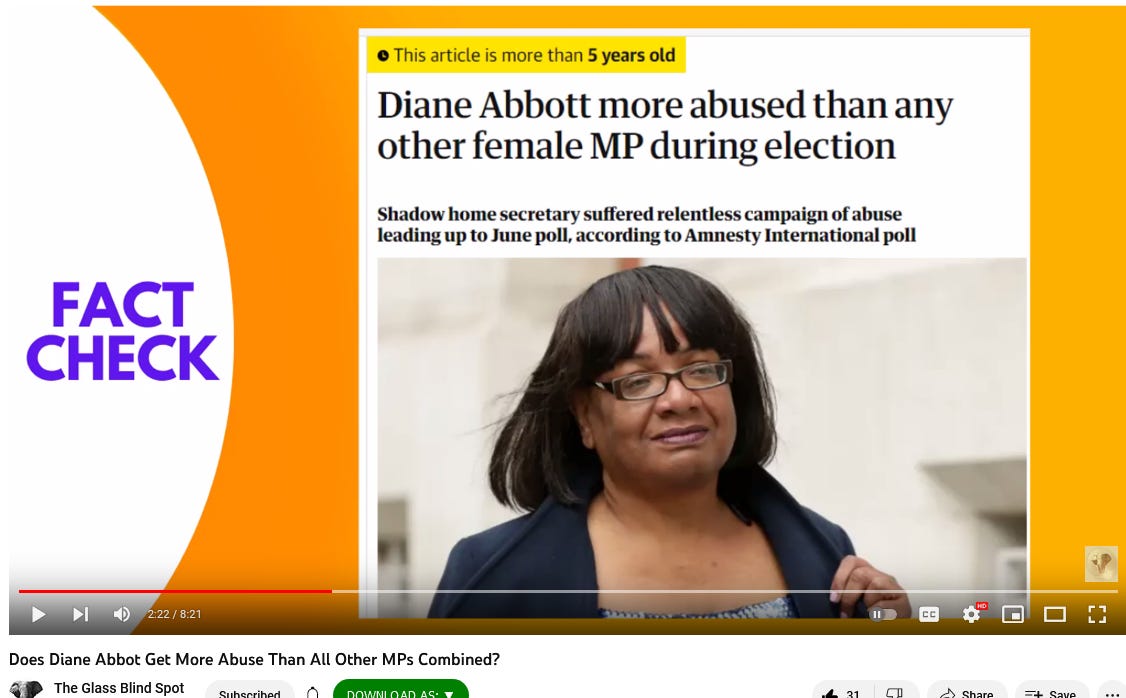Viewport: 1126px width, 698px height.
Task: Skip to the next video
Action: coord(80,614)
